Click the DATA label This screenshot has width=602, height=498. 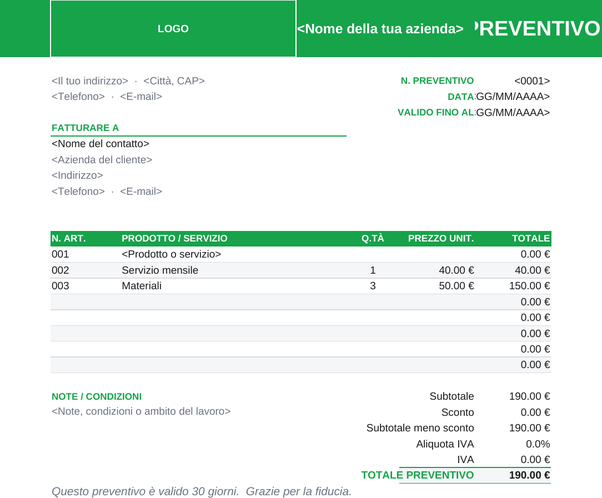[x=461, y=97]
